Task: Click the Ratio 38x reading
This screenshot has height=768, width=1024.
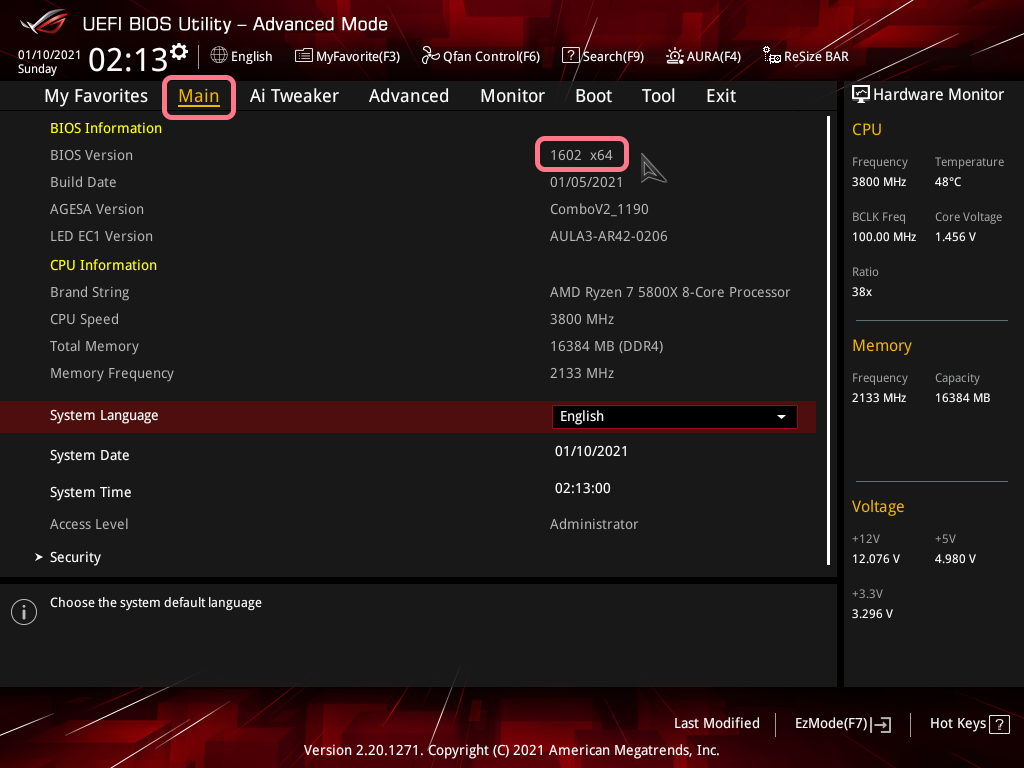Action: coord(861,292)
